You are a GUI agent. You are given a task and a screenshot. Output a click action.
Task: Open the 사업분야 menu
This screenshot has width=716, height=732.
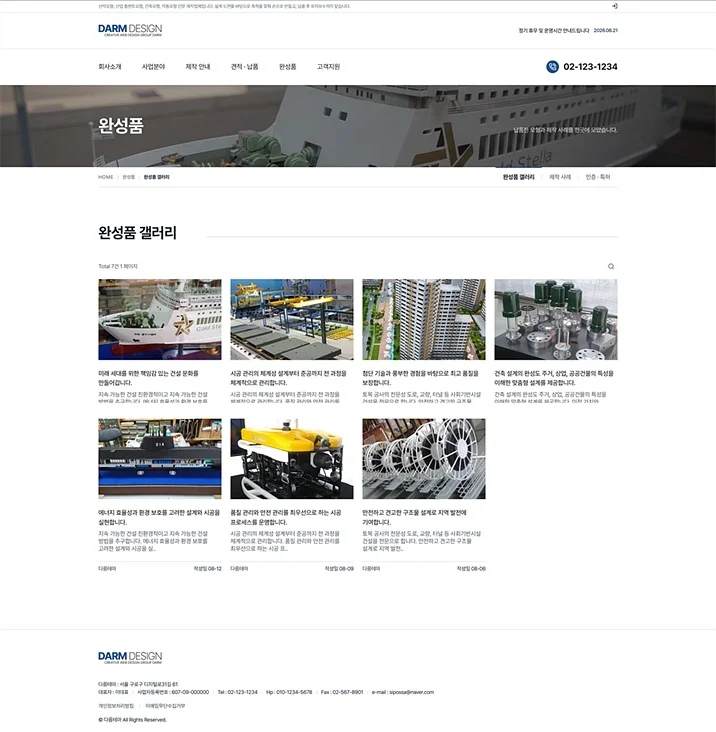(154, 67)
